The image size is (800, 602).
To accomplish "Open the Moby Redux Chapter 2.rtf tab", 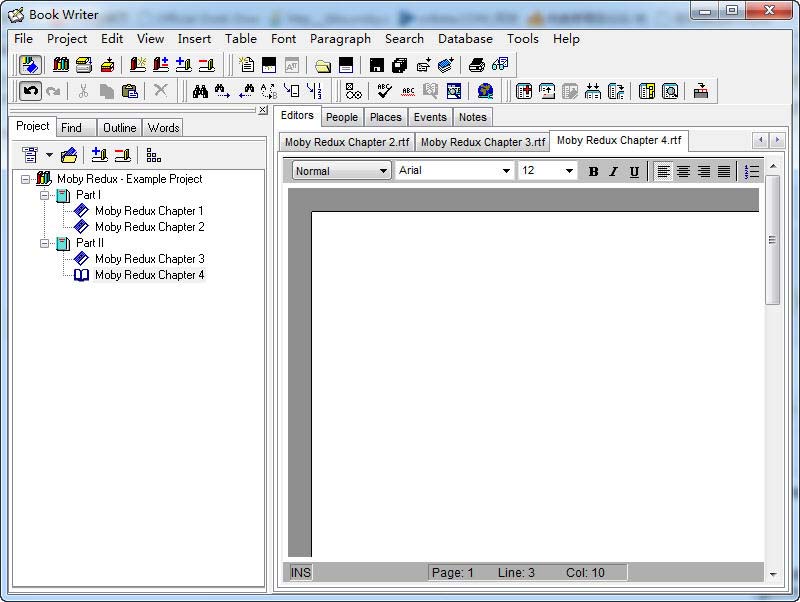I will pyautogui.click(x=346, y=142).
